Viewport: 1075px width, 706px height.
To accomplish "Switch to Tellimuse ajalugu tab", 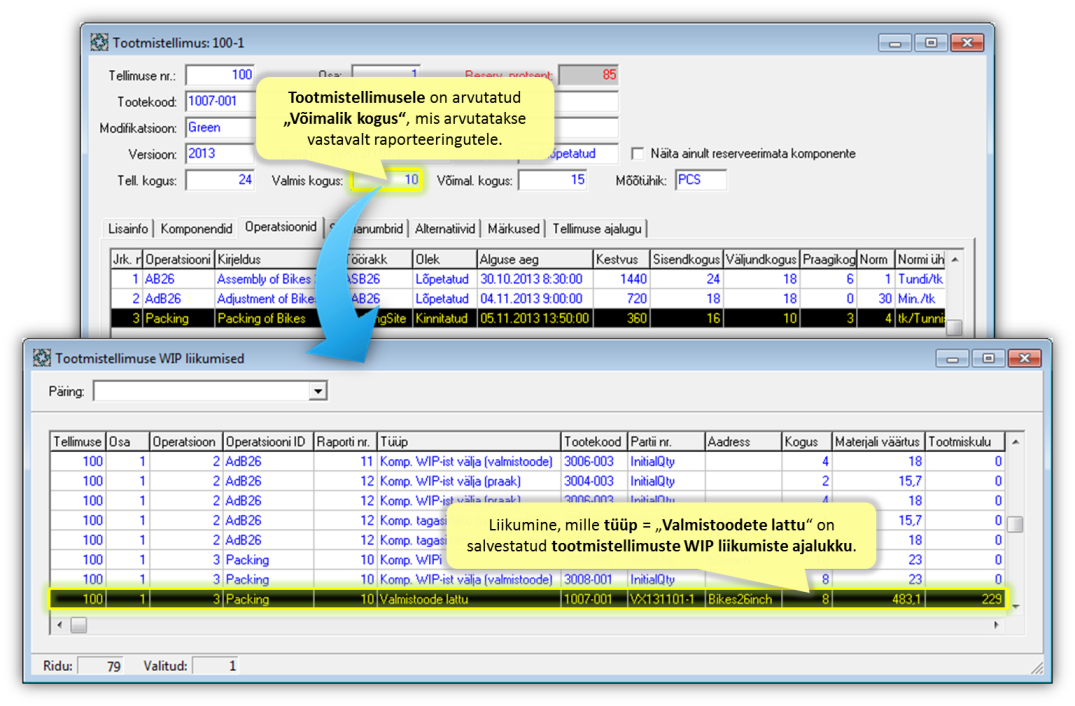I will pos(596,229).
